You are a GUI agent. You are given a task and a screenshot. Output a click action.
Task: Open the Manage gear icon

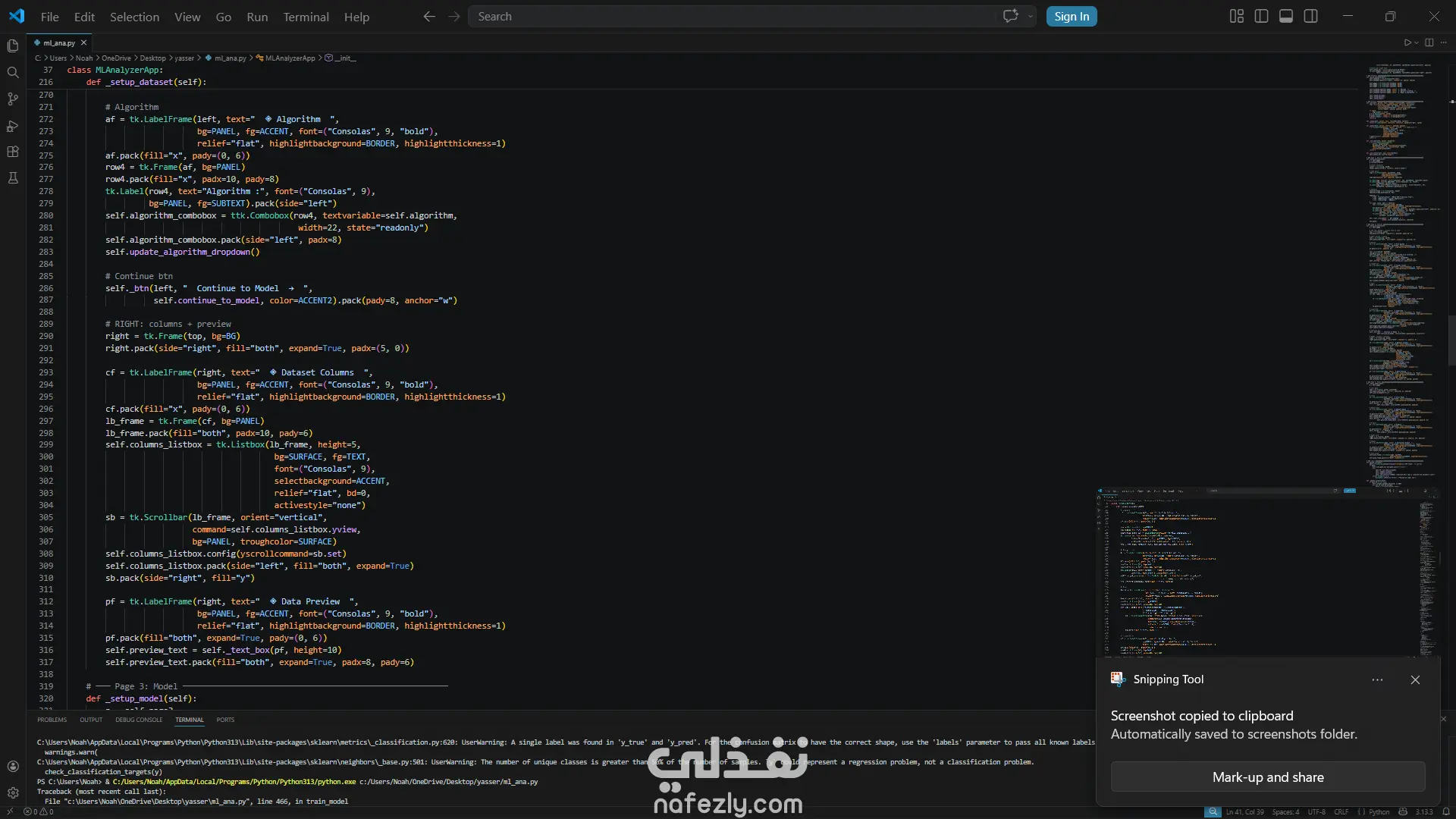point(13,792)
